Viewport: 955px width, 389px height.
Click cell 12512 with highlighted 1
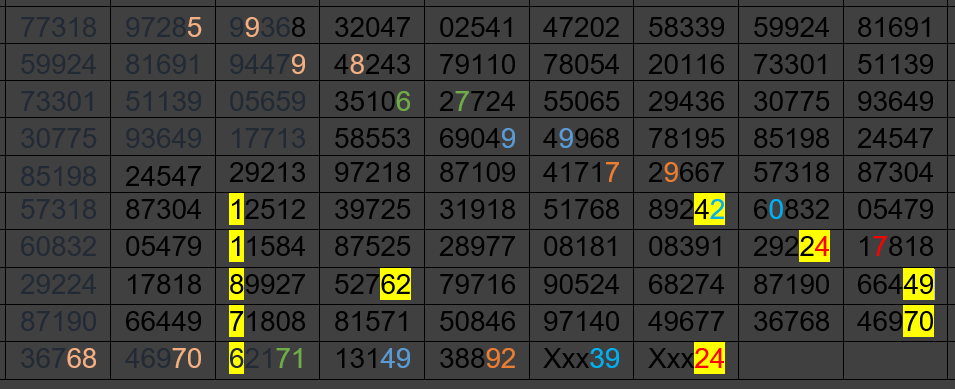pos(268,211)
